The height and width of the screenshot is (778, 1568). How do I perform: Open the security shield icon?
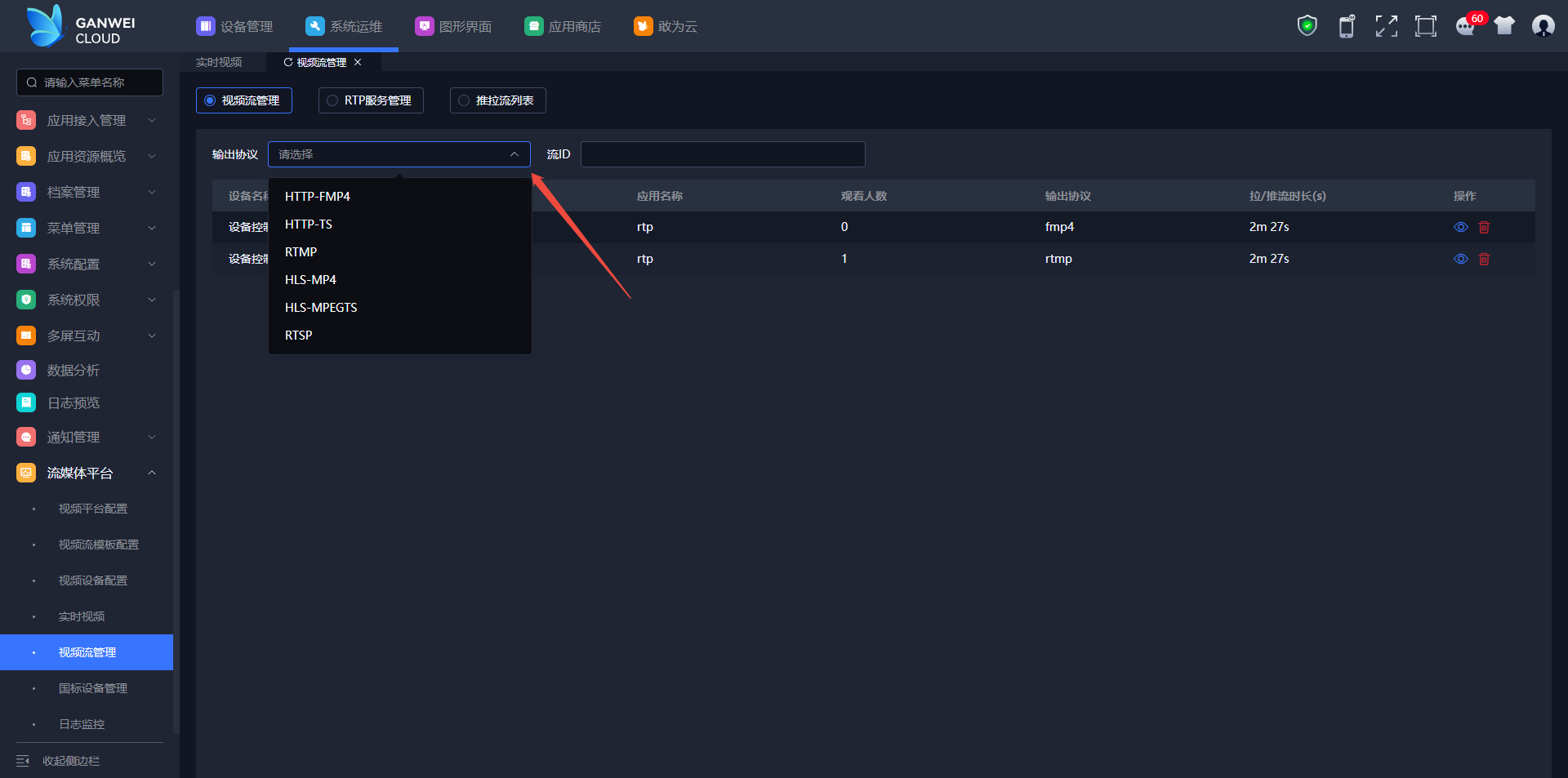[1307, 26]
